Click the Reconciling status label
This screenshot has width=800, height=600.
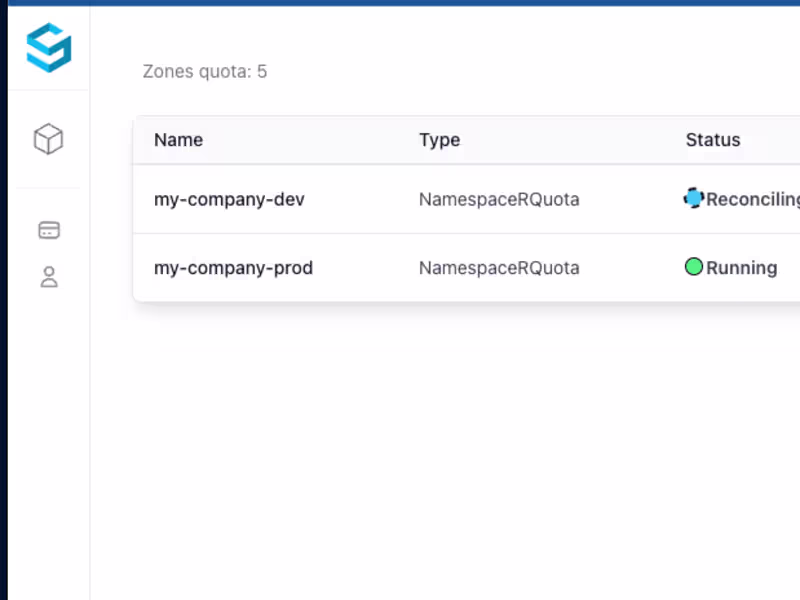(x=752, y=199)
